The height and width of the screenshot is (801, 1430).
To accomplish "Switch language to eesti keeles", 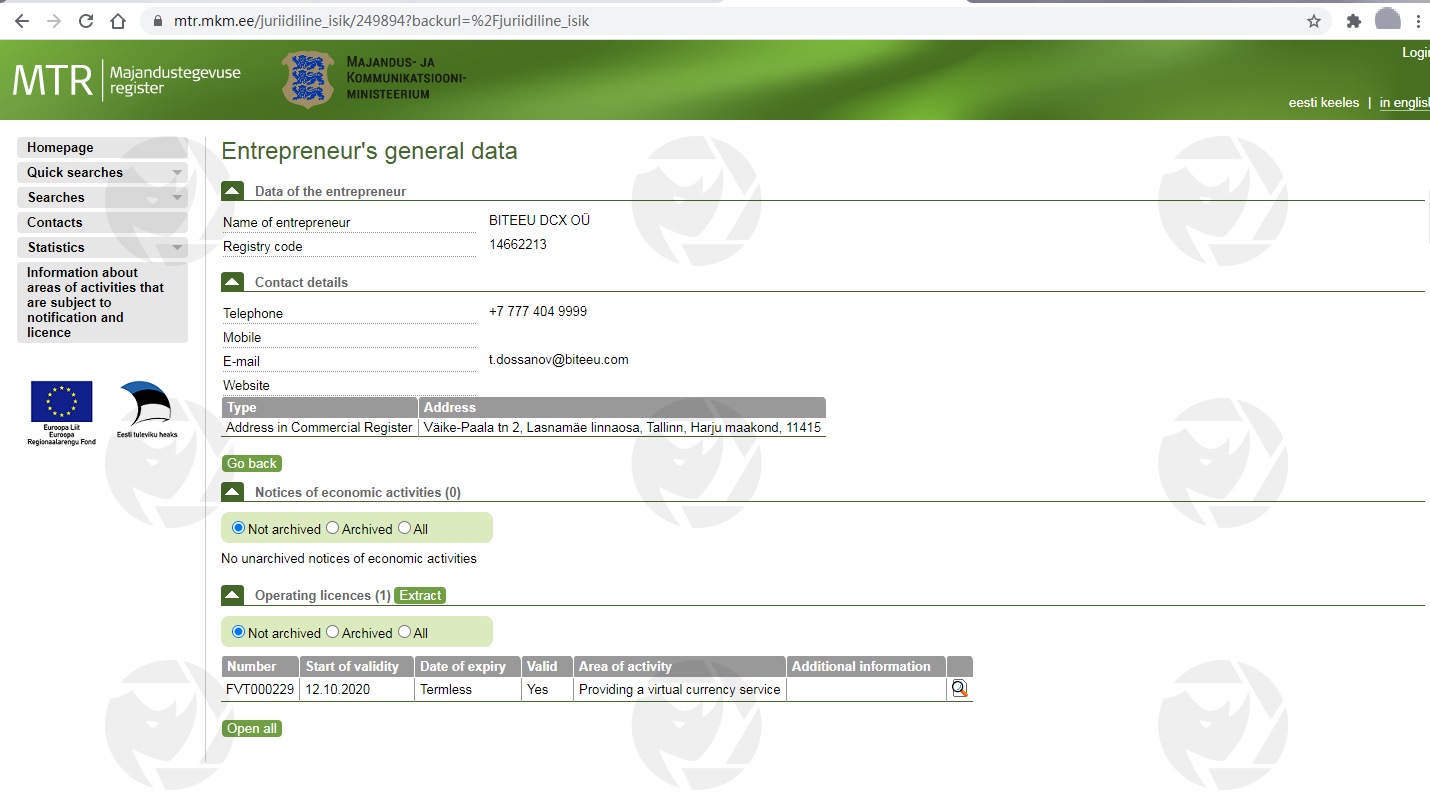I will (1323, 103).
